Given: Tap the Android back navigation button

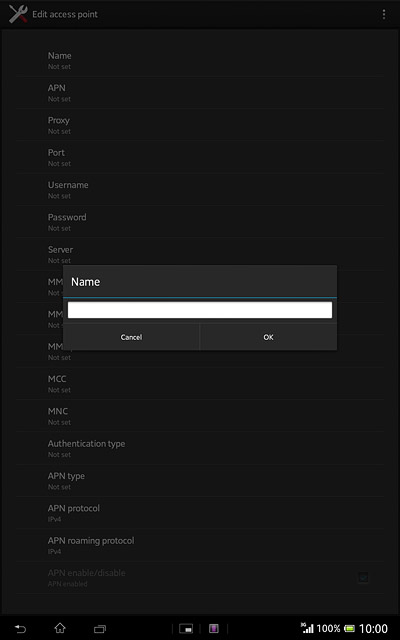Looking at the screenshot, I should click(x=20, y=629).
